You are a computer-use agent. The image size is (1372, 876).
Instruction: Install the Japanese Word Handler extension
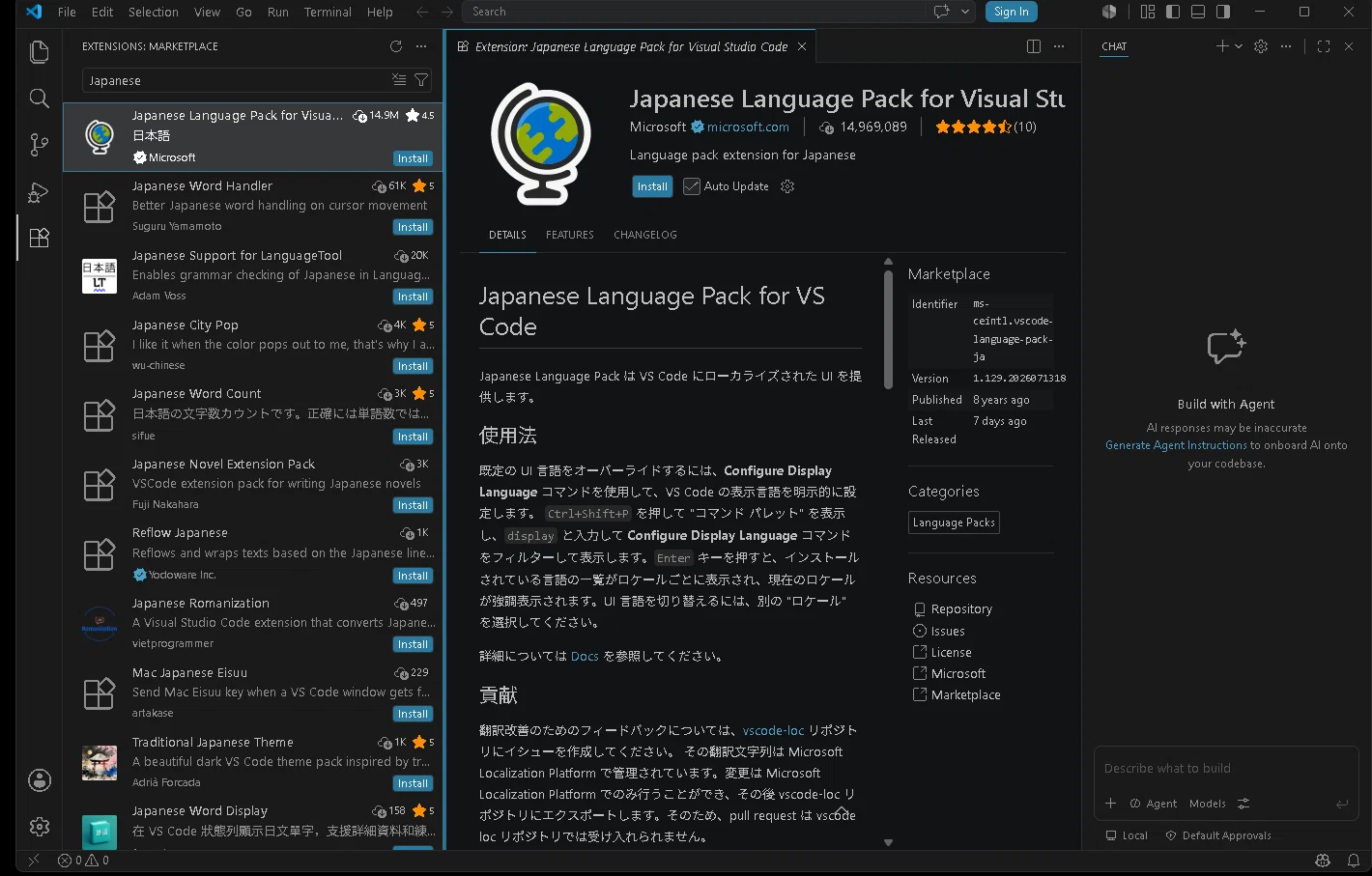pyautogui.click(x=413, y=228)
